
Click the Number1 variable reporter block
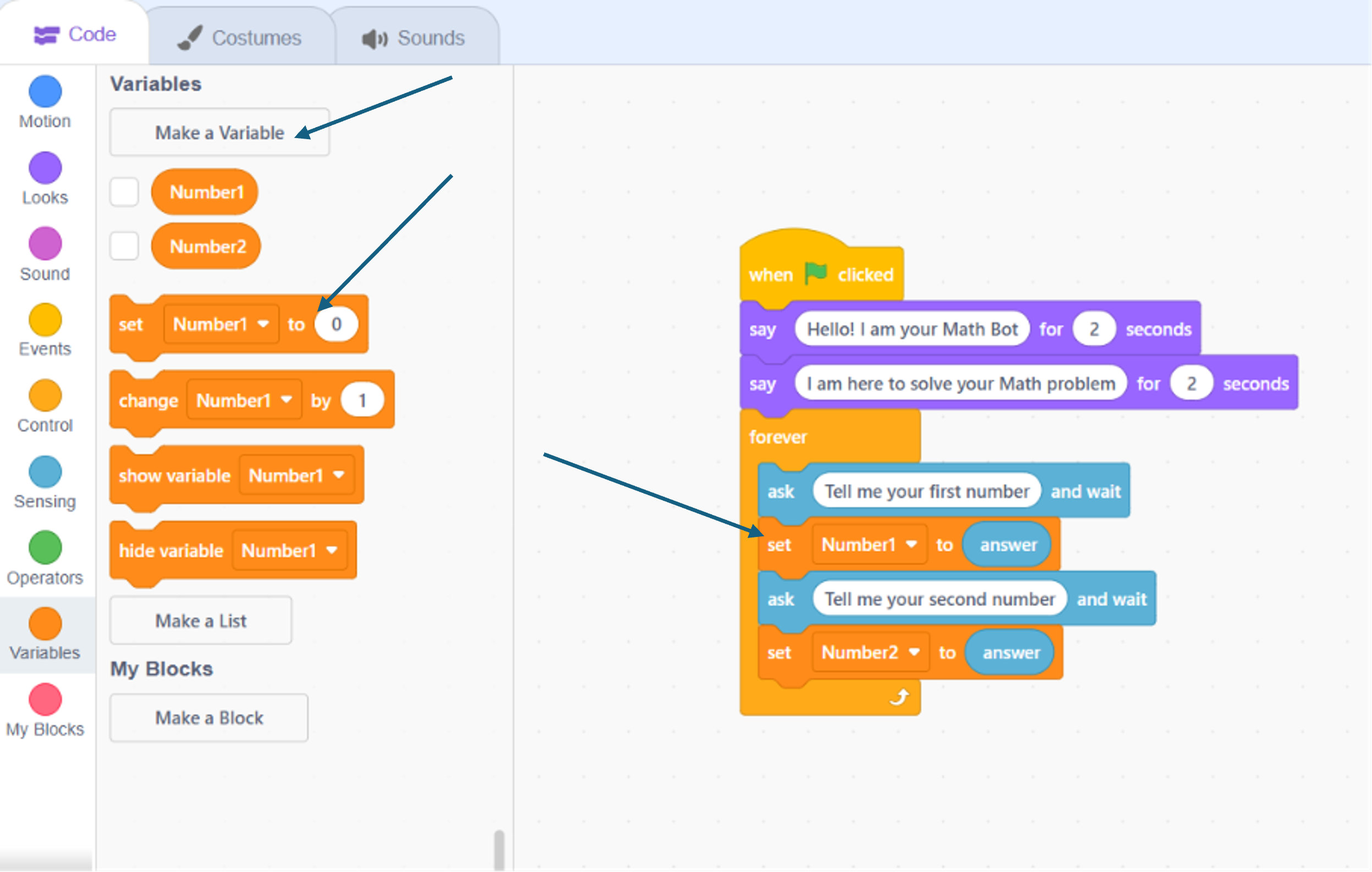click(205, 191)
